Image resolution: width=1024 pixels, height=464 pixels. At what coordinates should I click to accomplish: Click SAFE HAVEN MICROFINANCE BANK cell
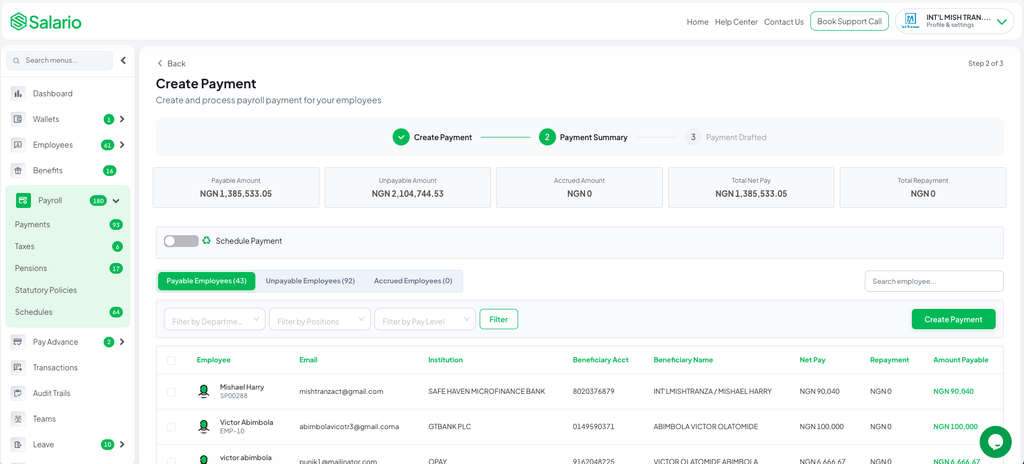point(487,391)
